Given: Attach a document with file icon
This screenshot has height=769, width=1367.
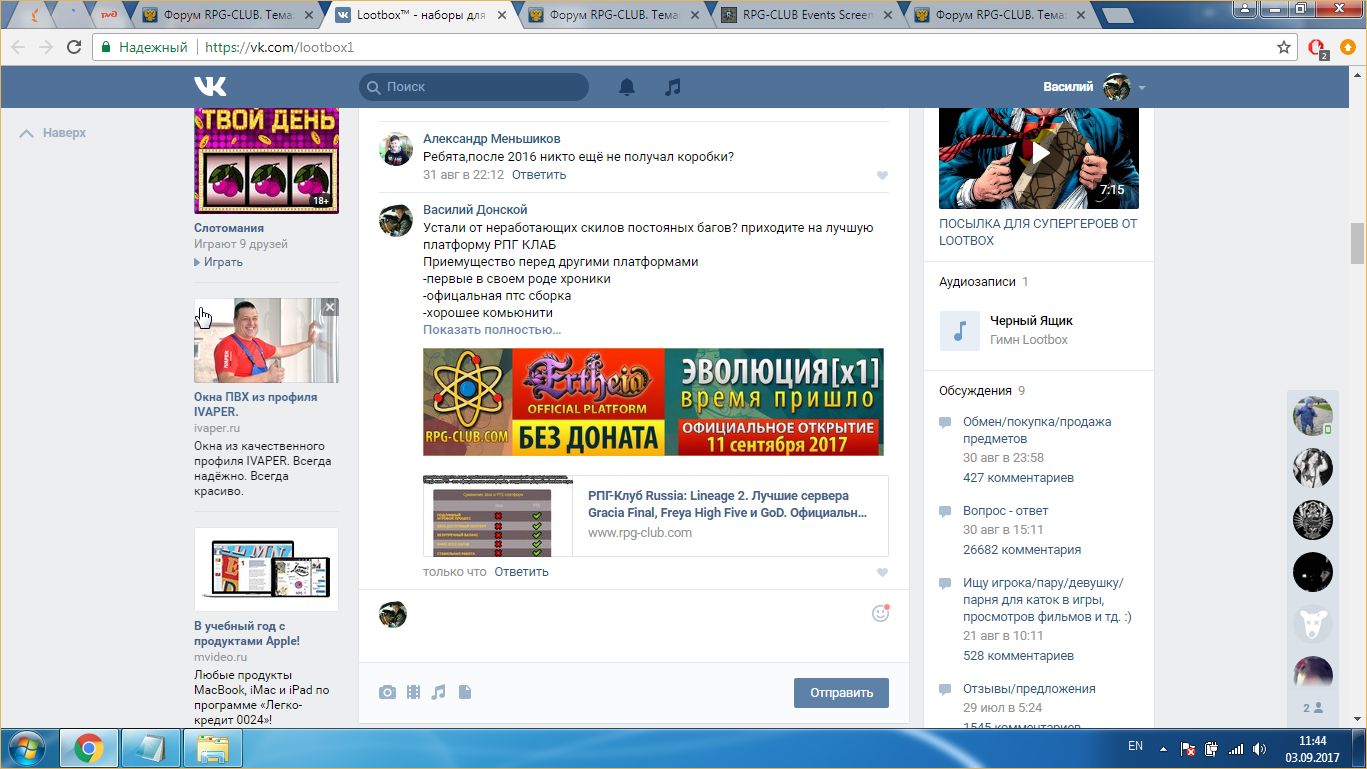Looking at the screenshot, I should 464,692.
